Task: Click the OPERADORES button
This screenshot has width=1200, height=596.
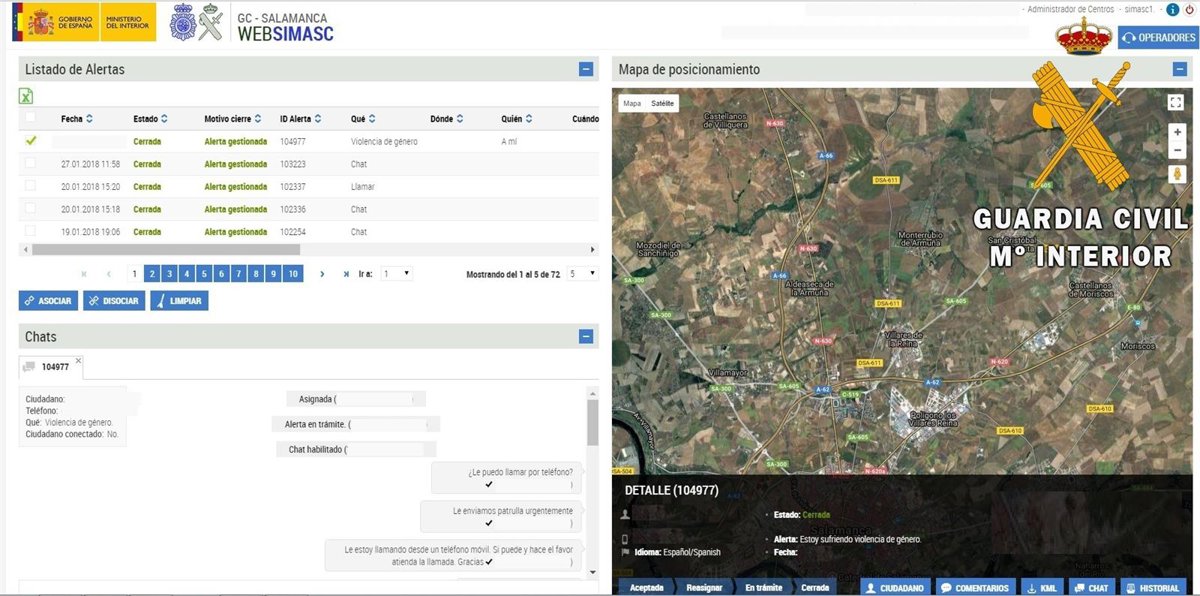Action: click(x=1157, y=38)
